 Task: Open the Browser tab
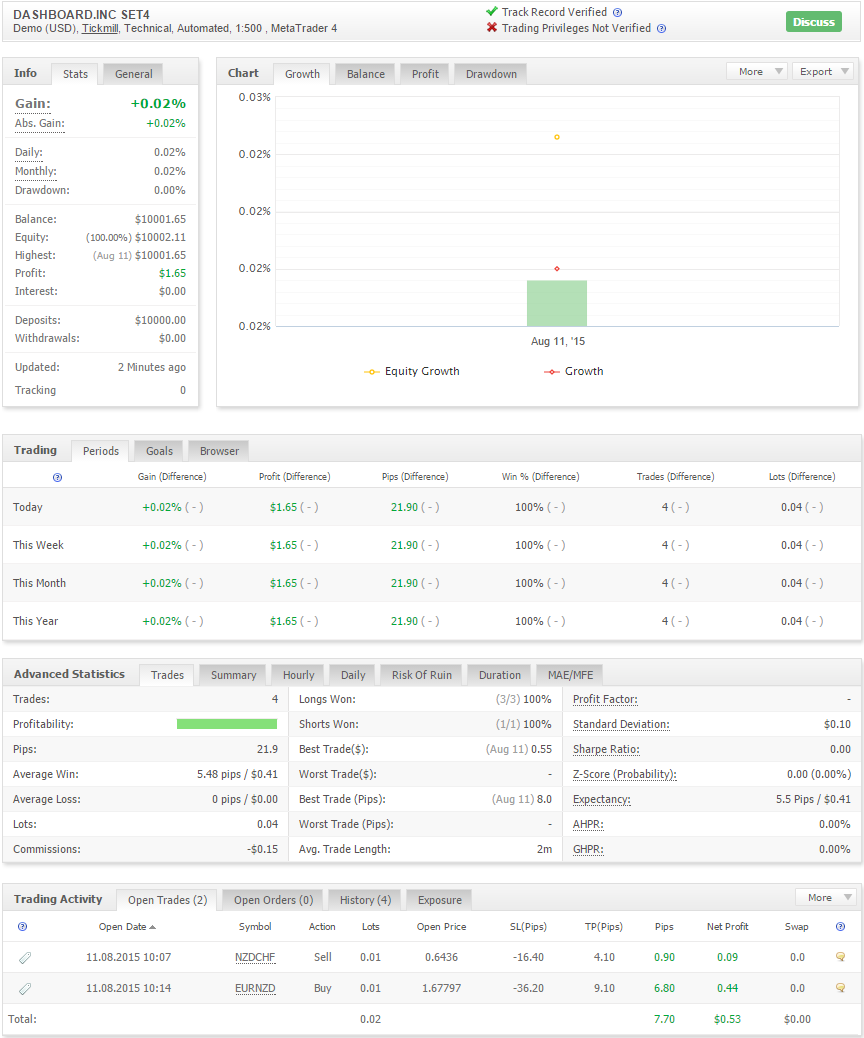(x=219, y=451)
